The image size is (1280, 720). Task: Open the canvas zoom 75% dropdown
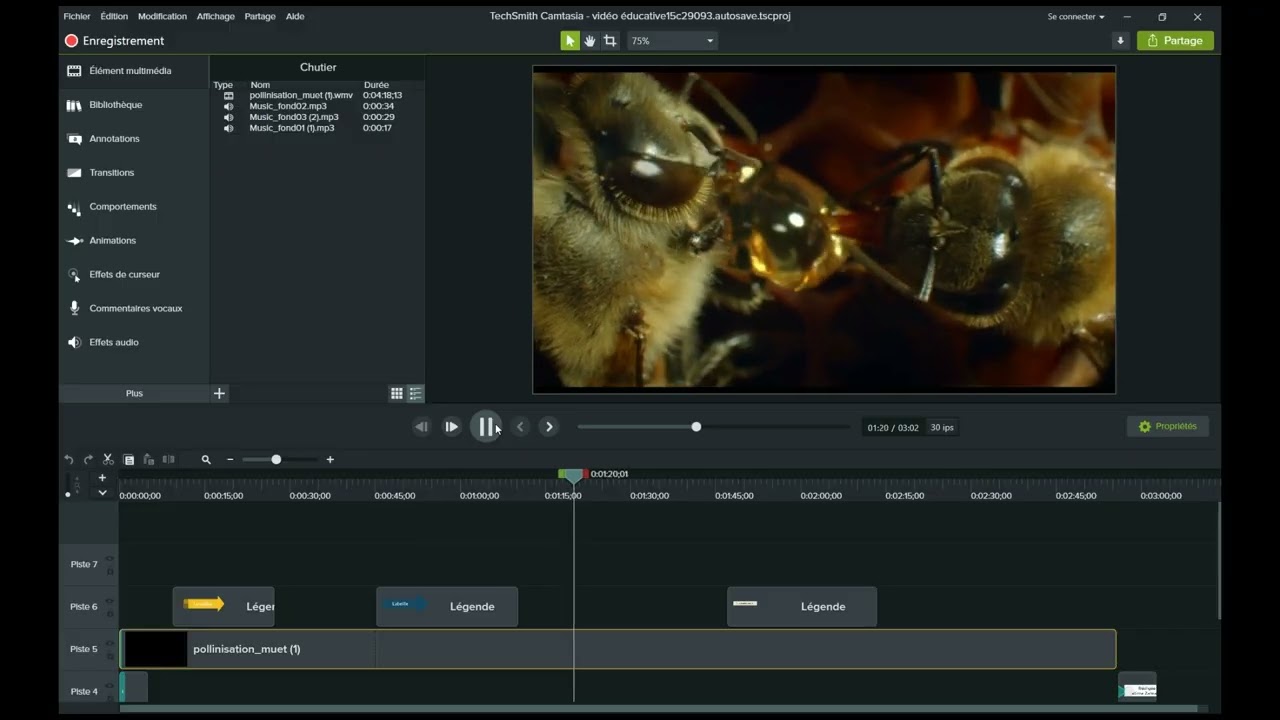pos(673,41)
